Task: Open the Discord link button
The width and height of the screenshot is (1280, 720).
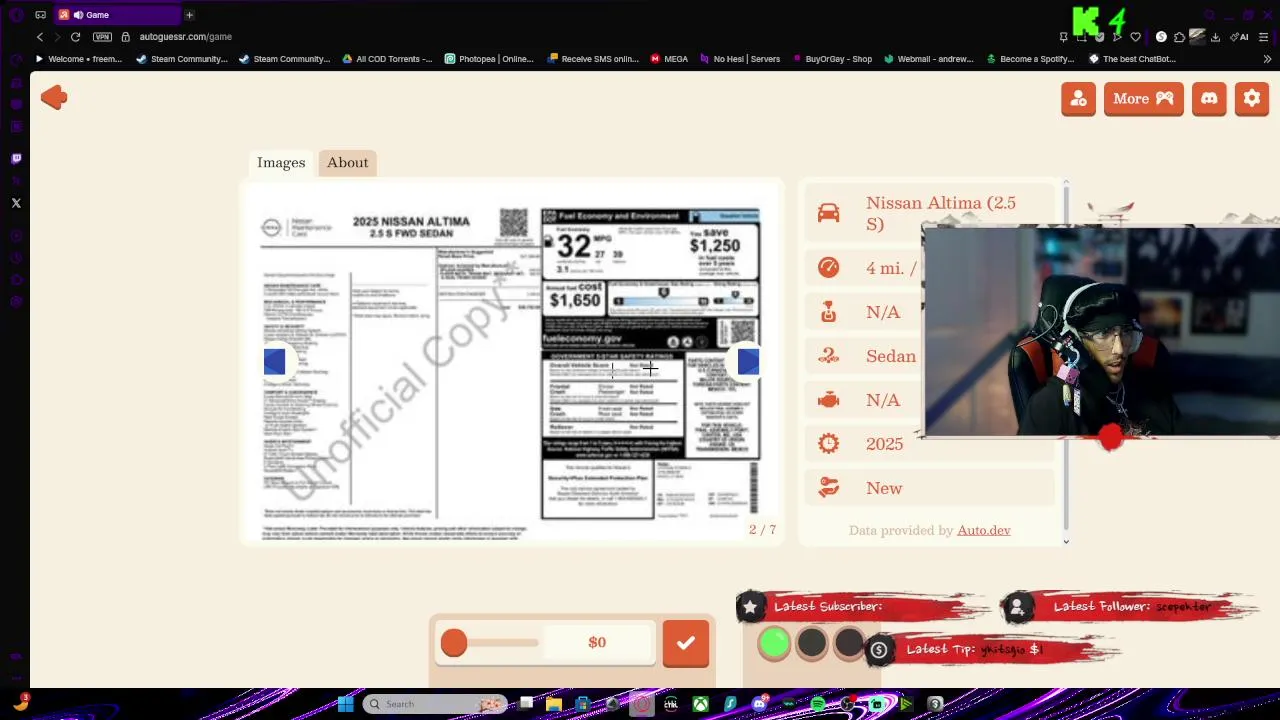Action: point(1209,98)
